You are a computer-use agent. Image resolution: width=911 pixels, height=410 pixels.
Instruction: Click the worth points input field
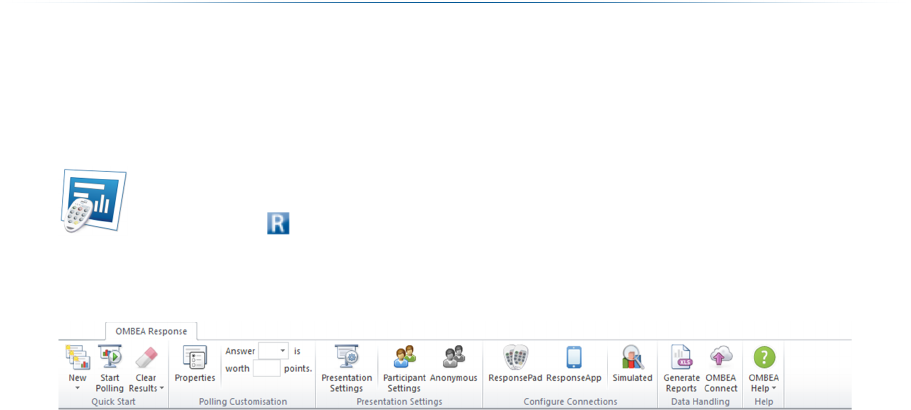pyautogui.click(x=267, y=368)
